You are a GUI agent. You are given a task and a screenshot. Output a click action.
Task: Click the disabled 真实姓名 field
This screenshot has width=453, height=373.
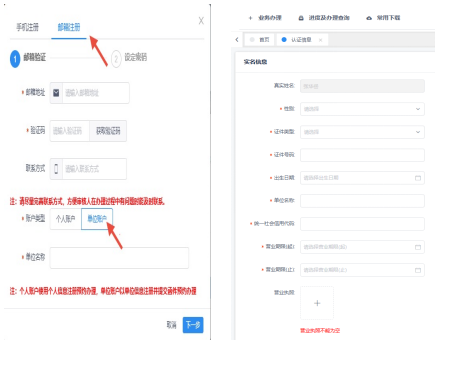[x=362, y=86]
